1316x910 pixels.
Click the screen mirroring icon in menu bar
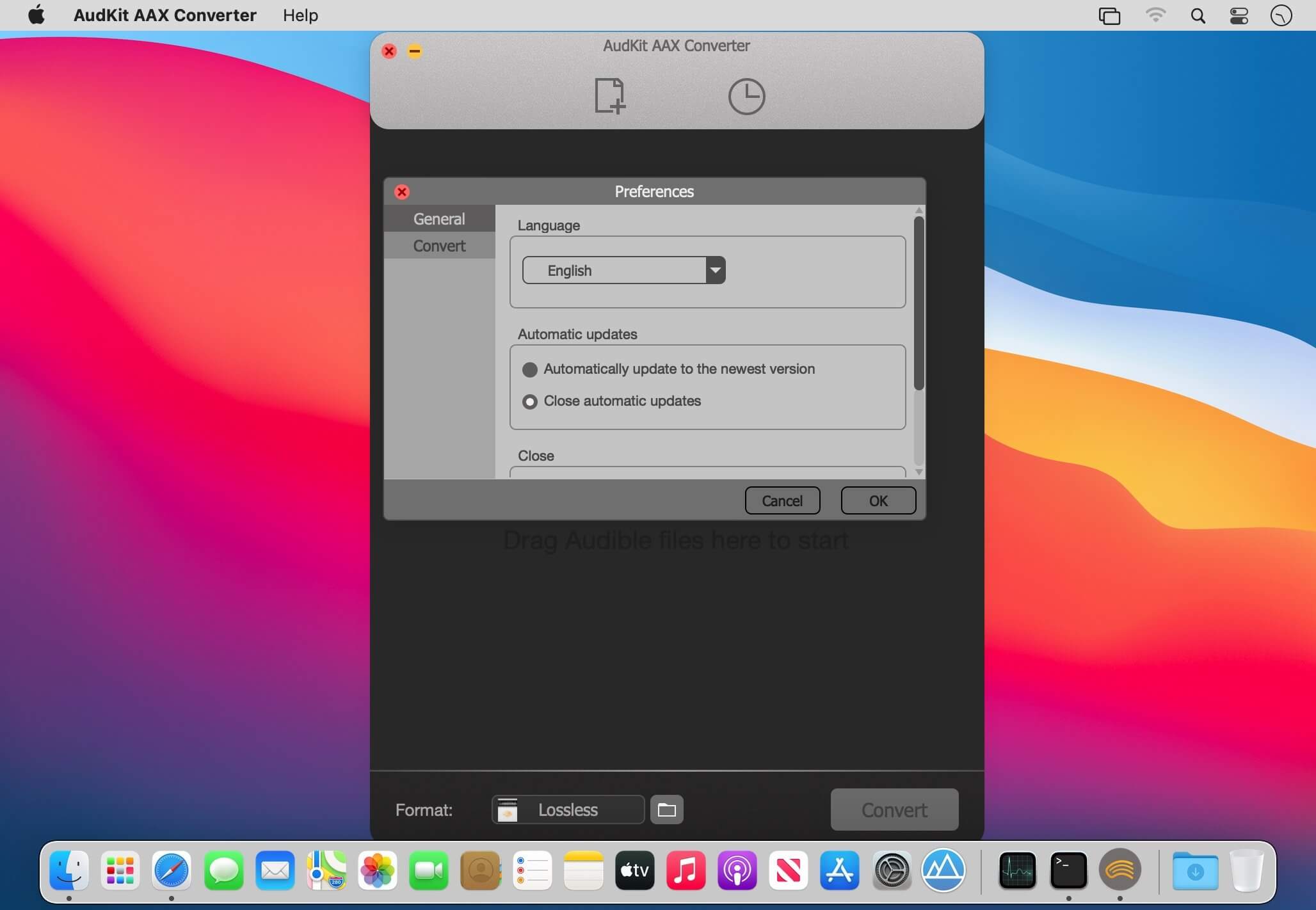click(x=1109, y=15)
